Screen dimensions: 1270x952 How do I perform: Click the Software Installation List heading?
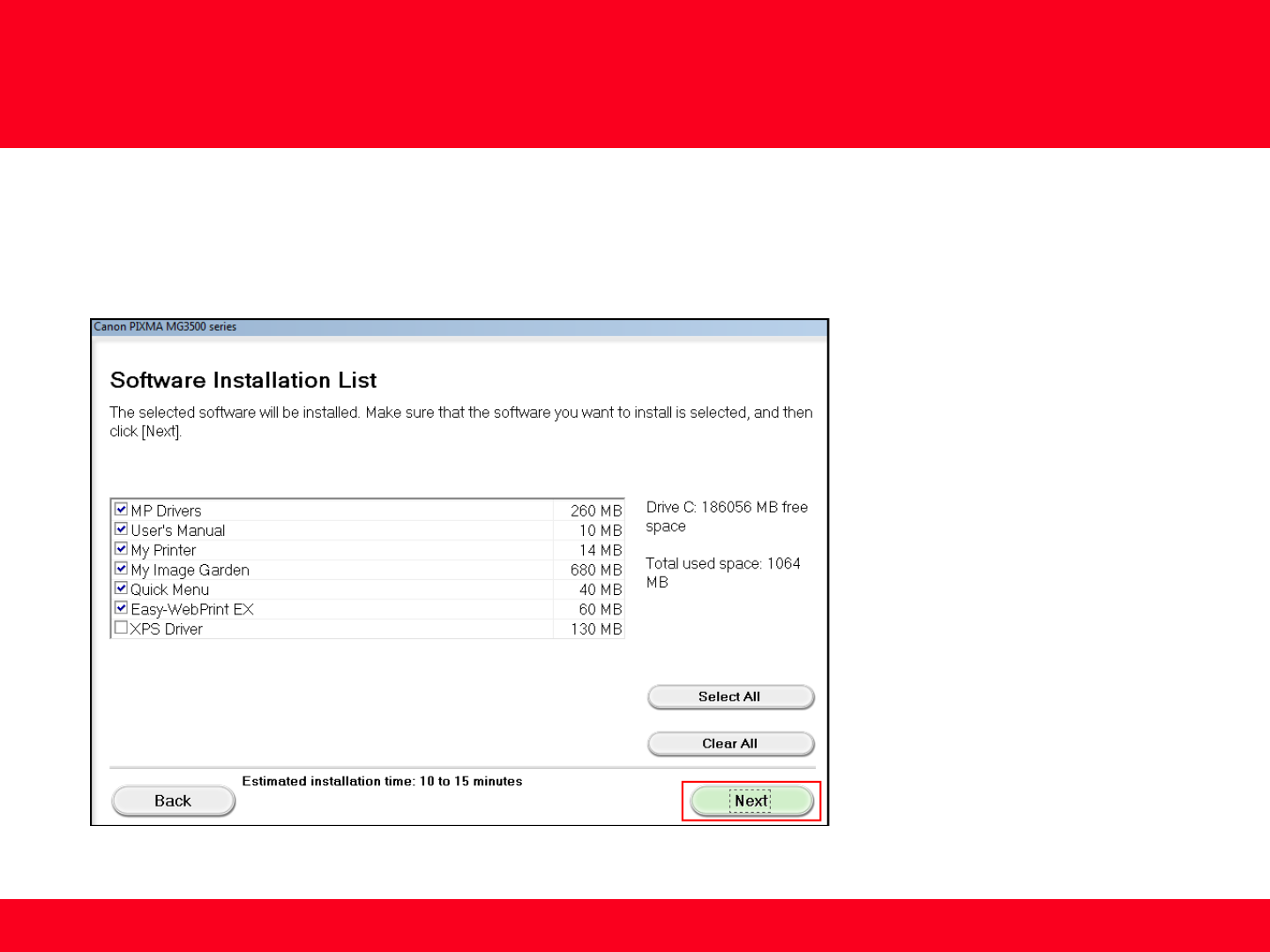pos(243,380)
